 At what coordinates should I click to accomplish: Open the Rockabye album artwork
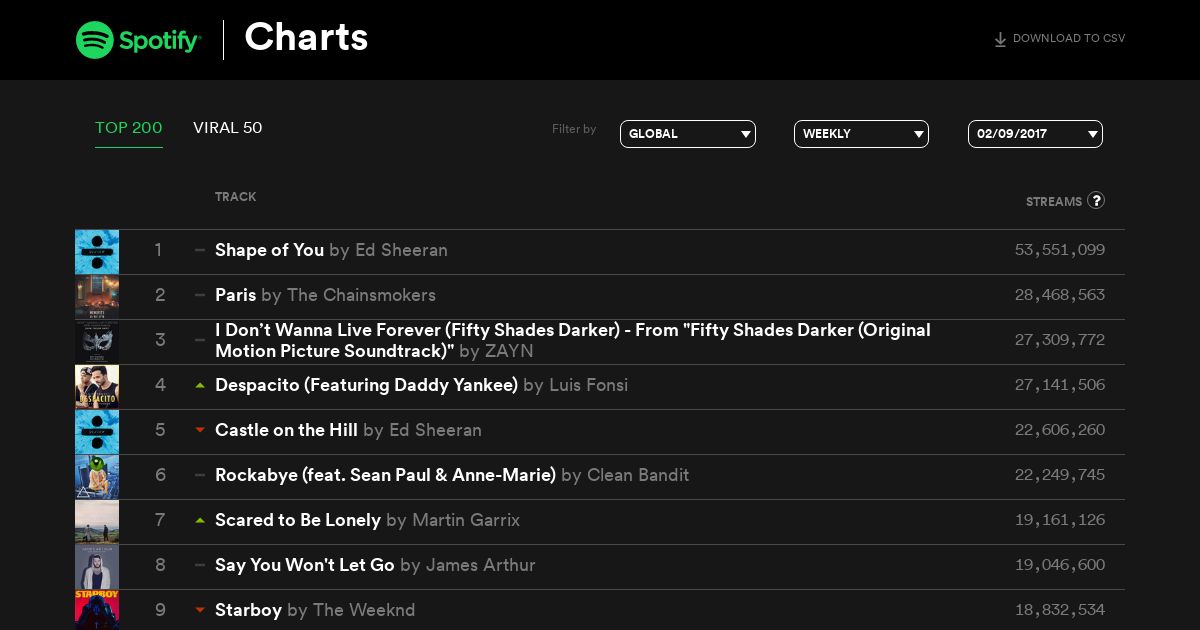point(97,477)
